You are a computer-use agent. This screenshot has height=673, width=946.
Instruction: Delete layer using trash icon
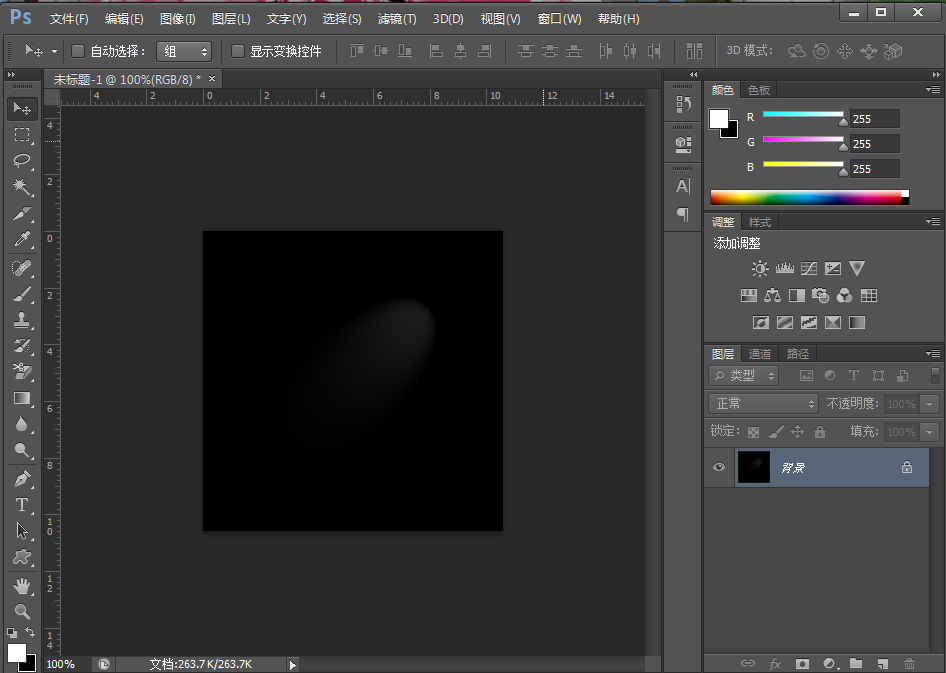909,663
